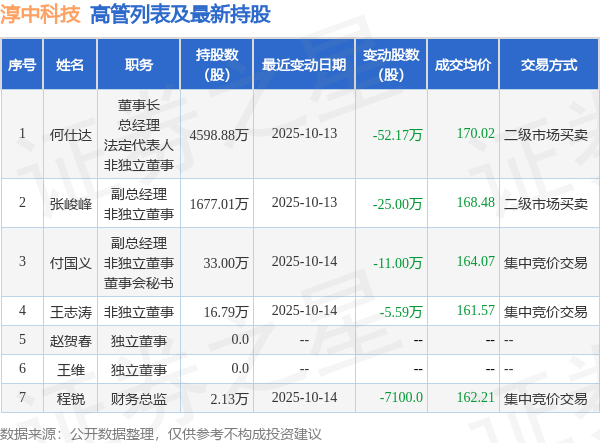Click 王志涛's date 2025-10-14
This screenshot has height=443, width=600.
[x=304, y=310]
